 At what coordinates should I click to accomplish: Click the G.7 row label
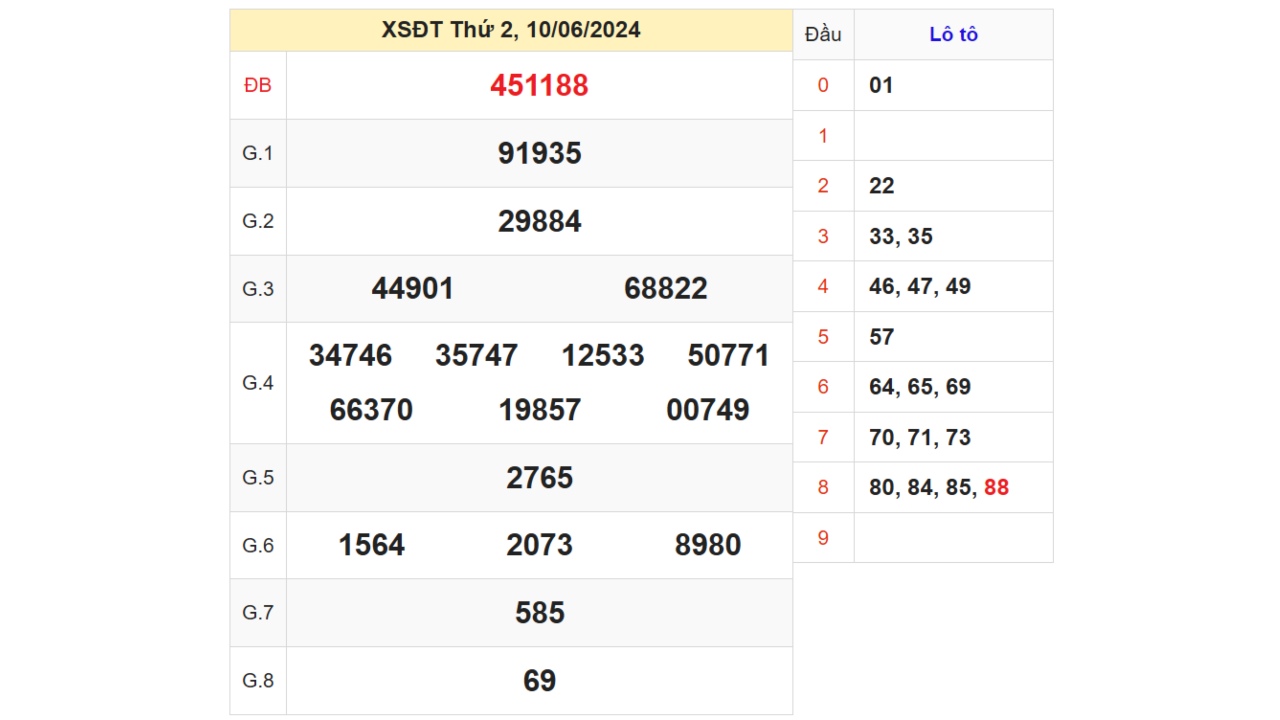[258, 613]
